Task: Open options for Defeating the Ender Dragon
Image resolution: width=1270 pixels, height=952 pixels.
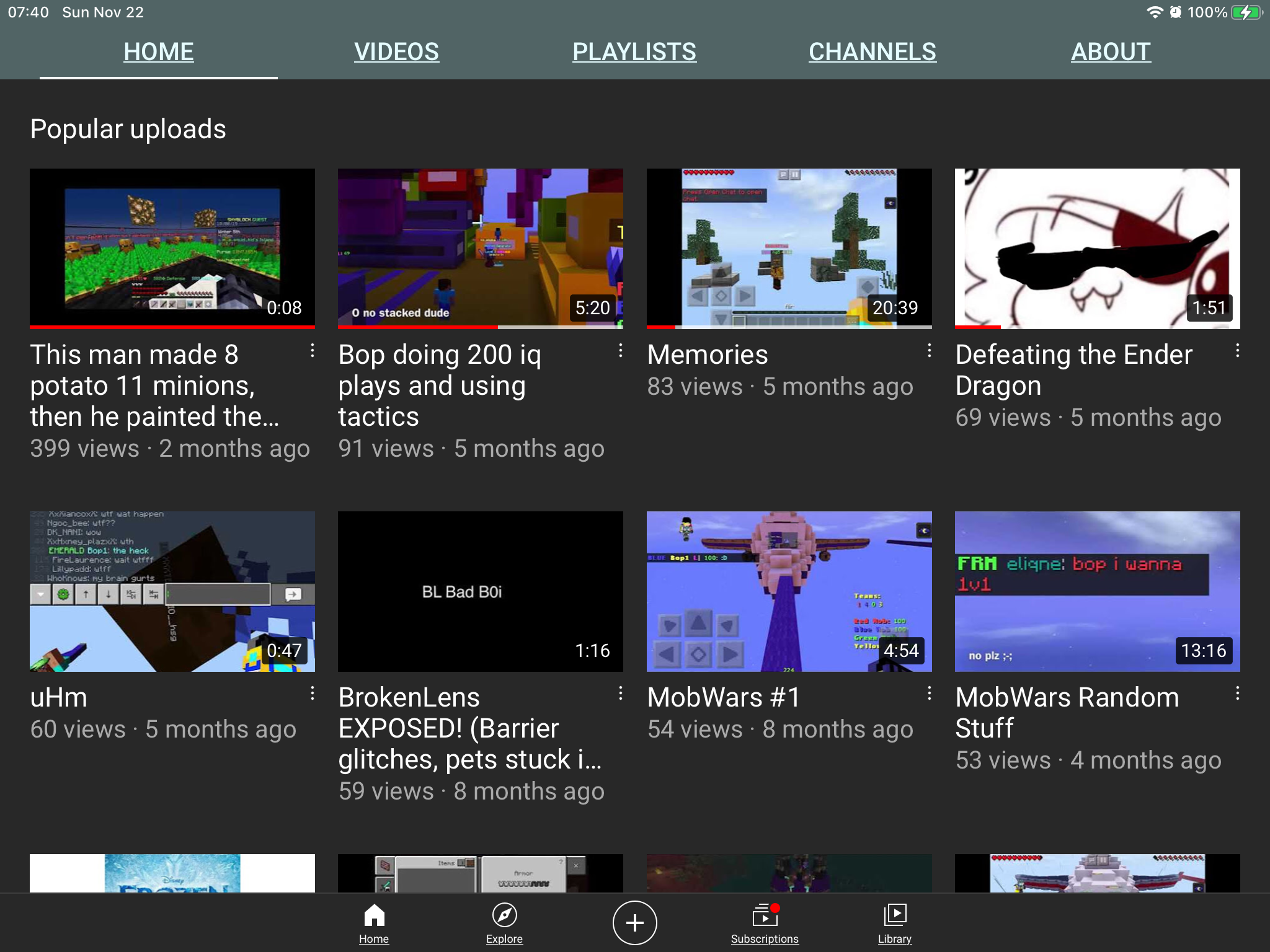Action: (1237, 351)
